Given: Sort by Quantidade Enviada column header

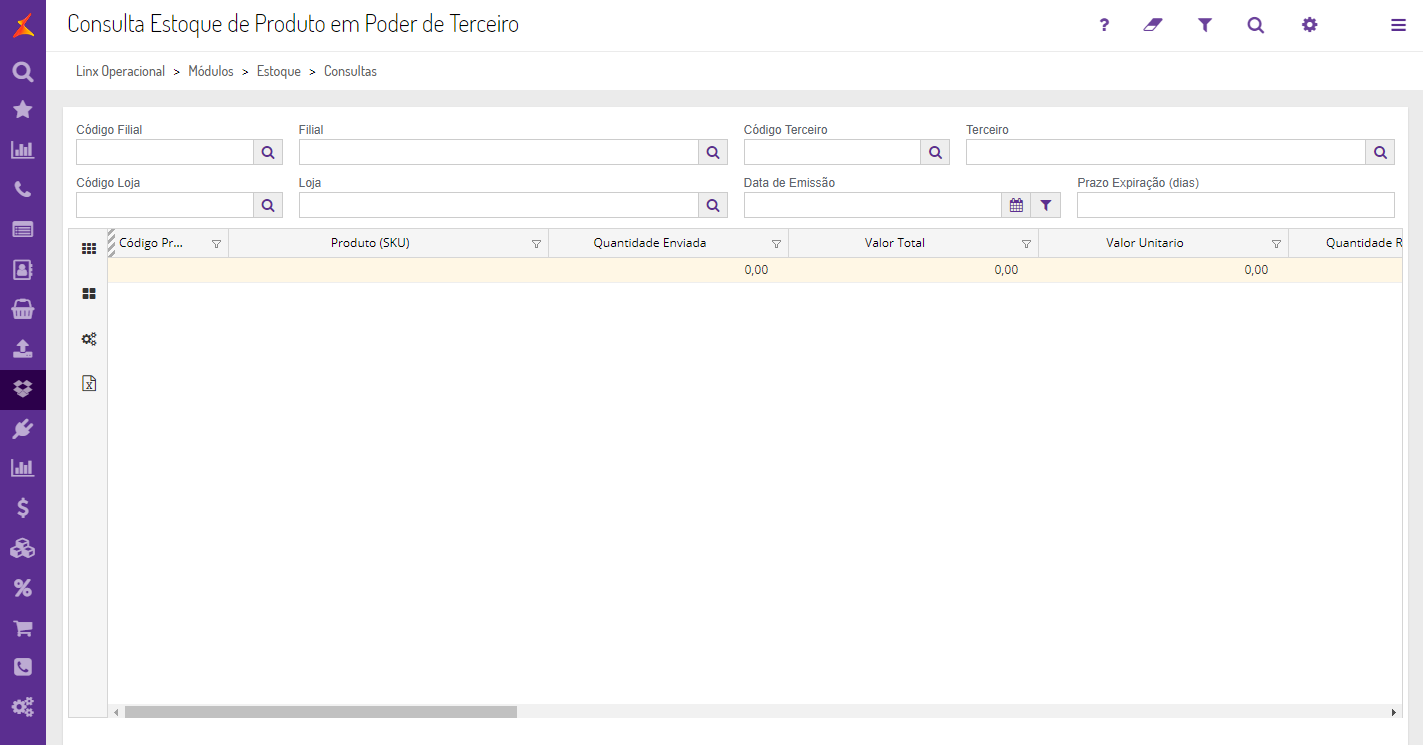Looking at the screenshot, I should pos(650,243).
